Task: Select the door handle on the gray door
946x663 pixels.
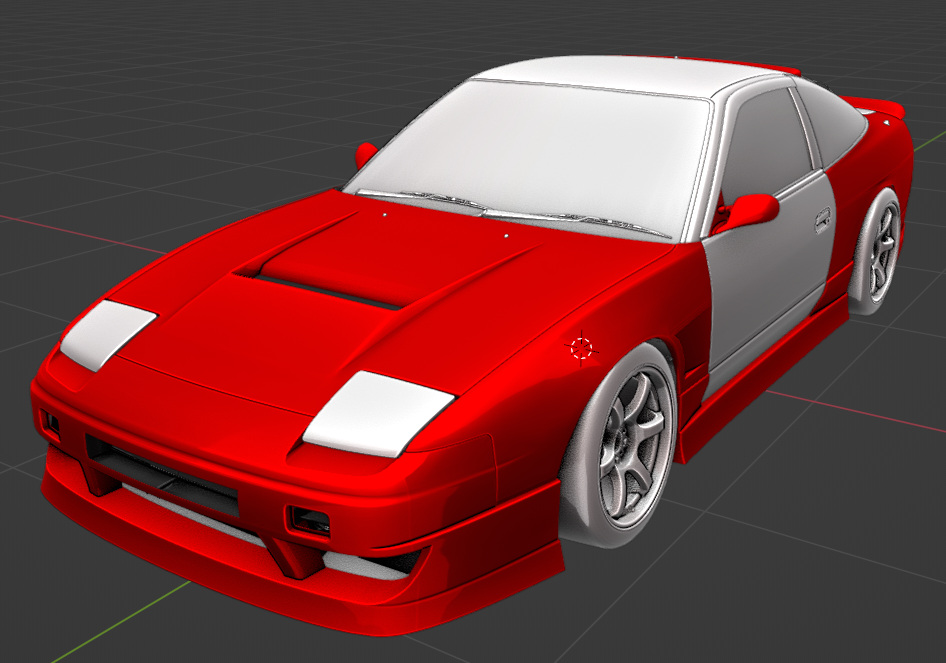Action: 822,220
